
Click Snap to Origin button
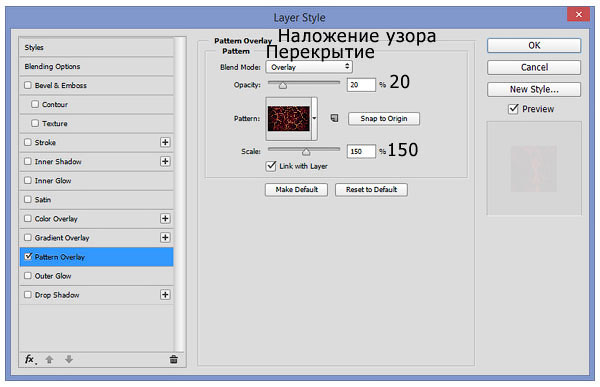(x=383, y=119)
